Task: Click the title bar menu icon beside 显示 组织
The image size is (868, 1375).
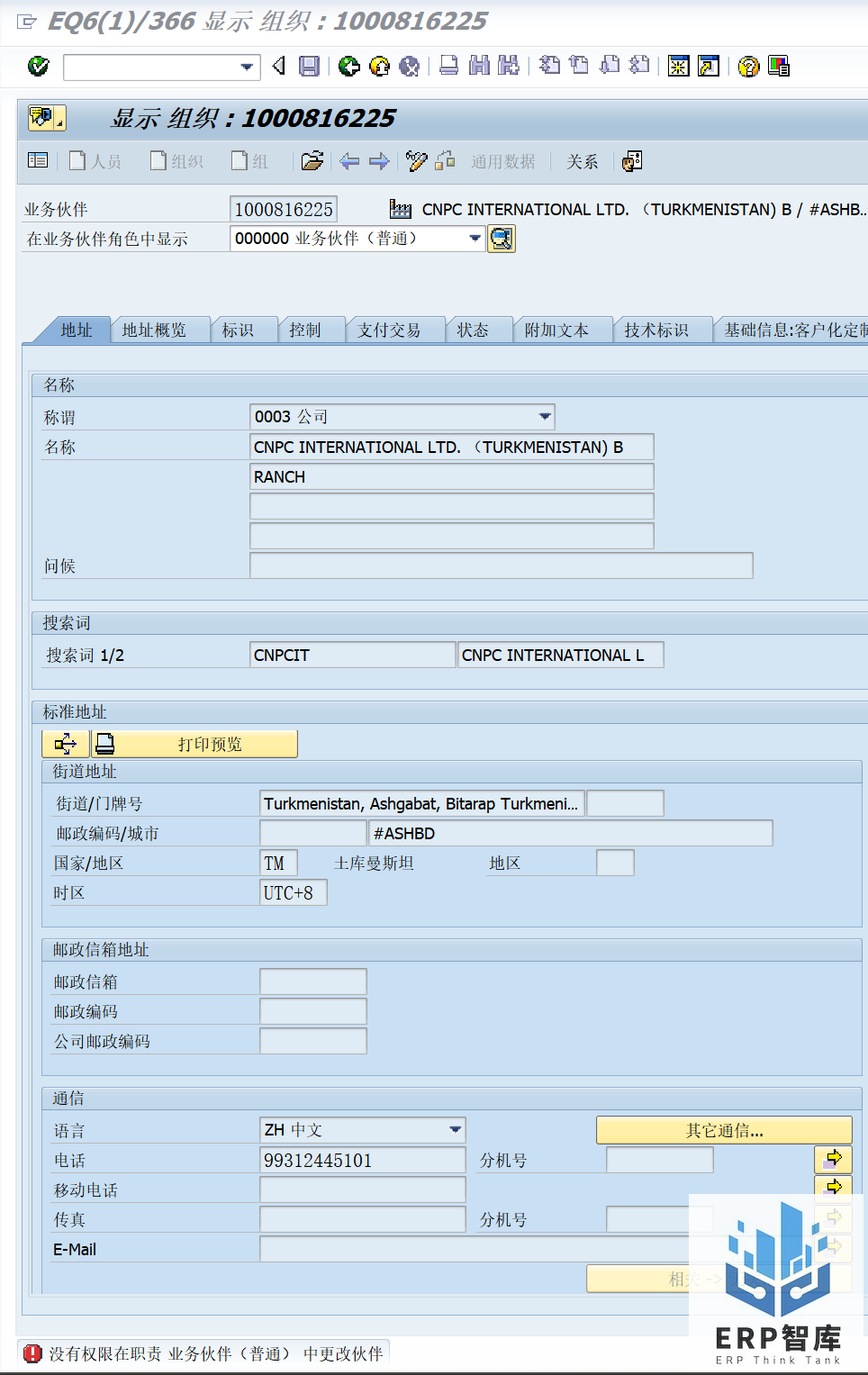Action: tap(47, 118)
